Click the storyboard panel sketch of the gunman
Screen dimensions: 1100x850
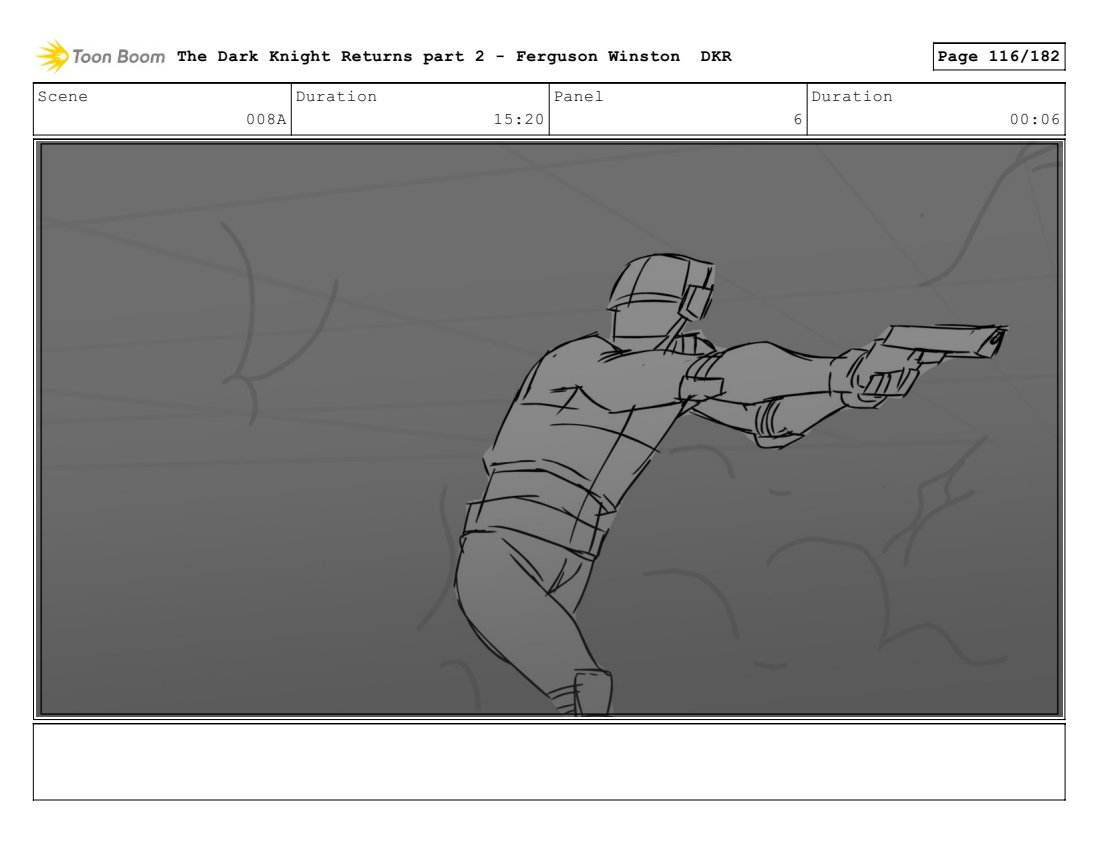(x=549, y=429)
